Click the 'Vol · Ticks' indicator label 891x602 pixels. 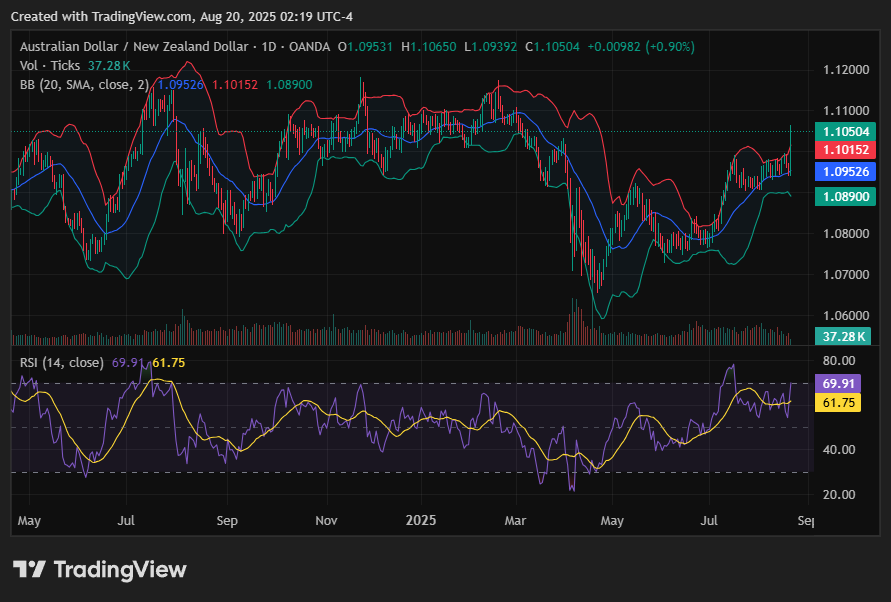[x=50, y=65]
